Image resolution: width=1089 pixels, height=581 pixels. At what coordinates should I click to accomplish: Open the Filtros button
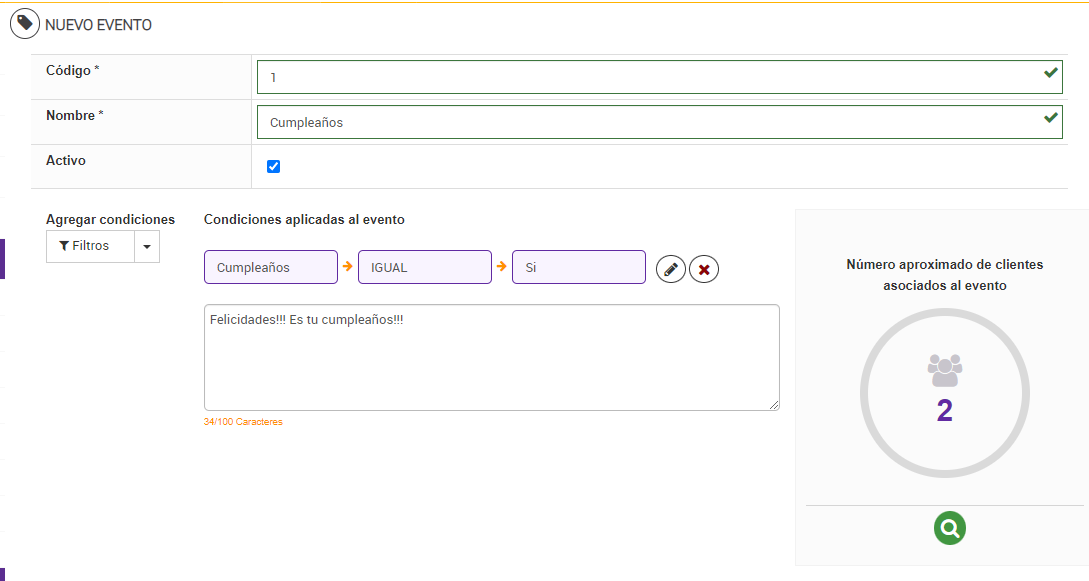tap(90, 246)
